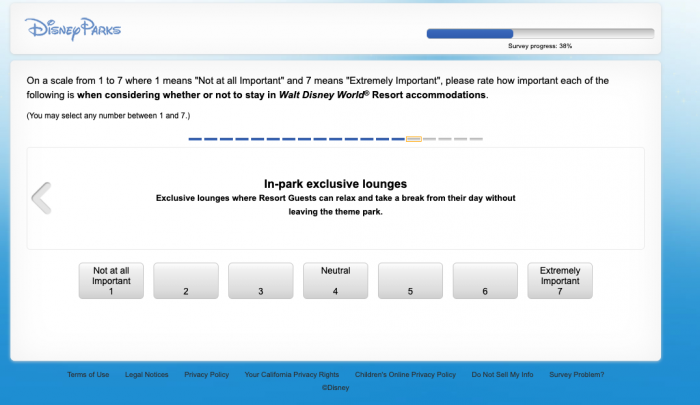700x405 pixels.
Task: Click the last gray question step indicator
Action: [x=476, y=139]
